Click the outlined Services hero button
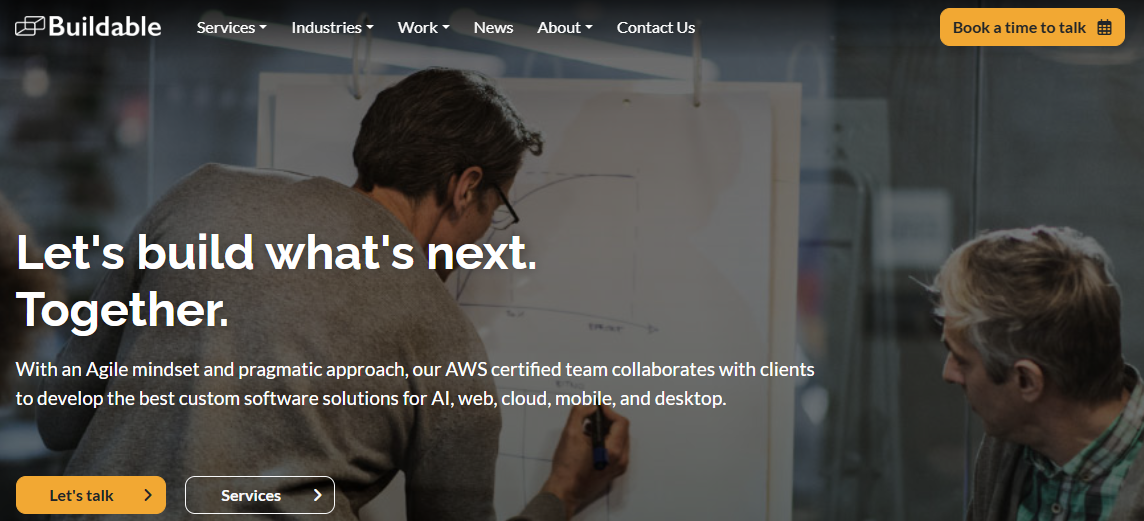Viewport: 1144px width, 521px height. 260,495
